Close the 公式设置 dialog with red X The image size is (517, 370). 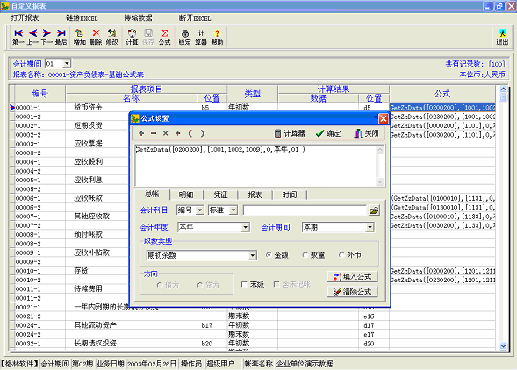coord(383,119)
